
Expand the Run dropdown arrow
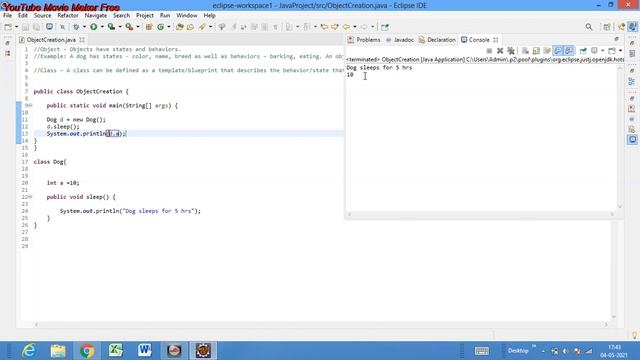click(x=102, y=27)
